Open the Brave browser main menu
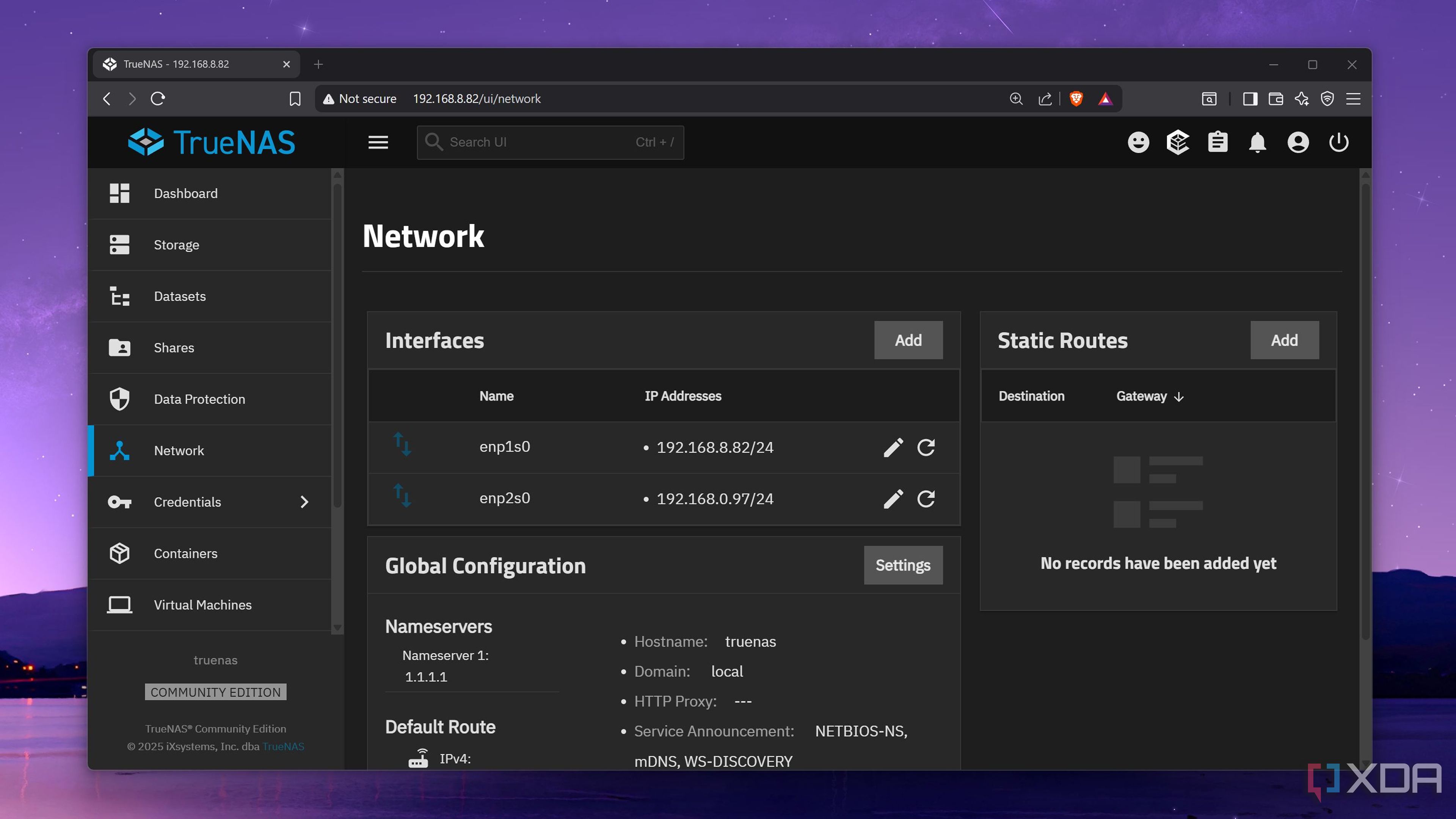 (x=1353, y=99)
